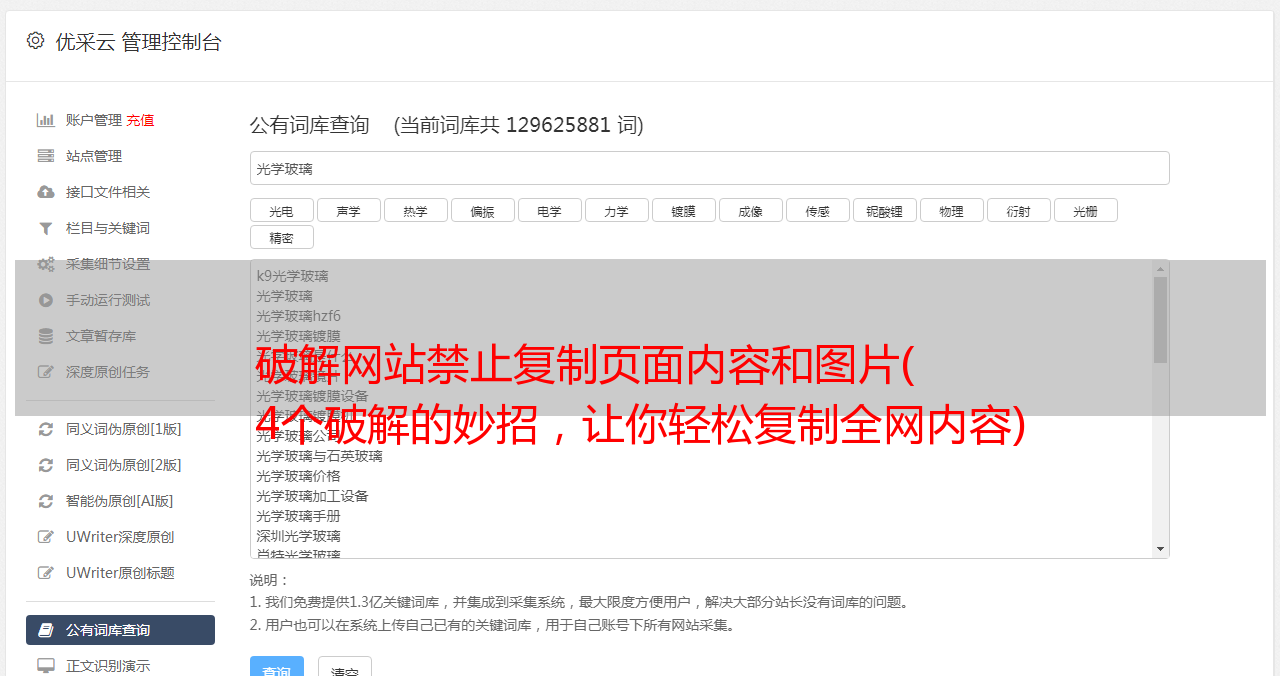Click the 精密 keyword tag button
The width and height of the screenshot is (1280, 676).
[x=281, y=237]
